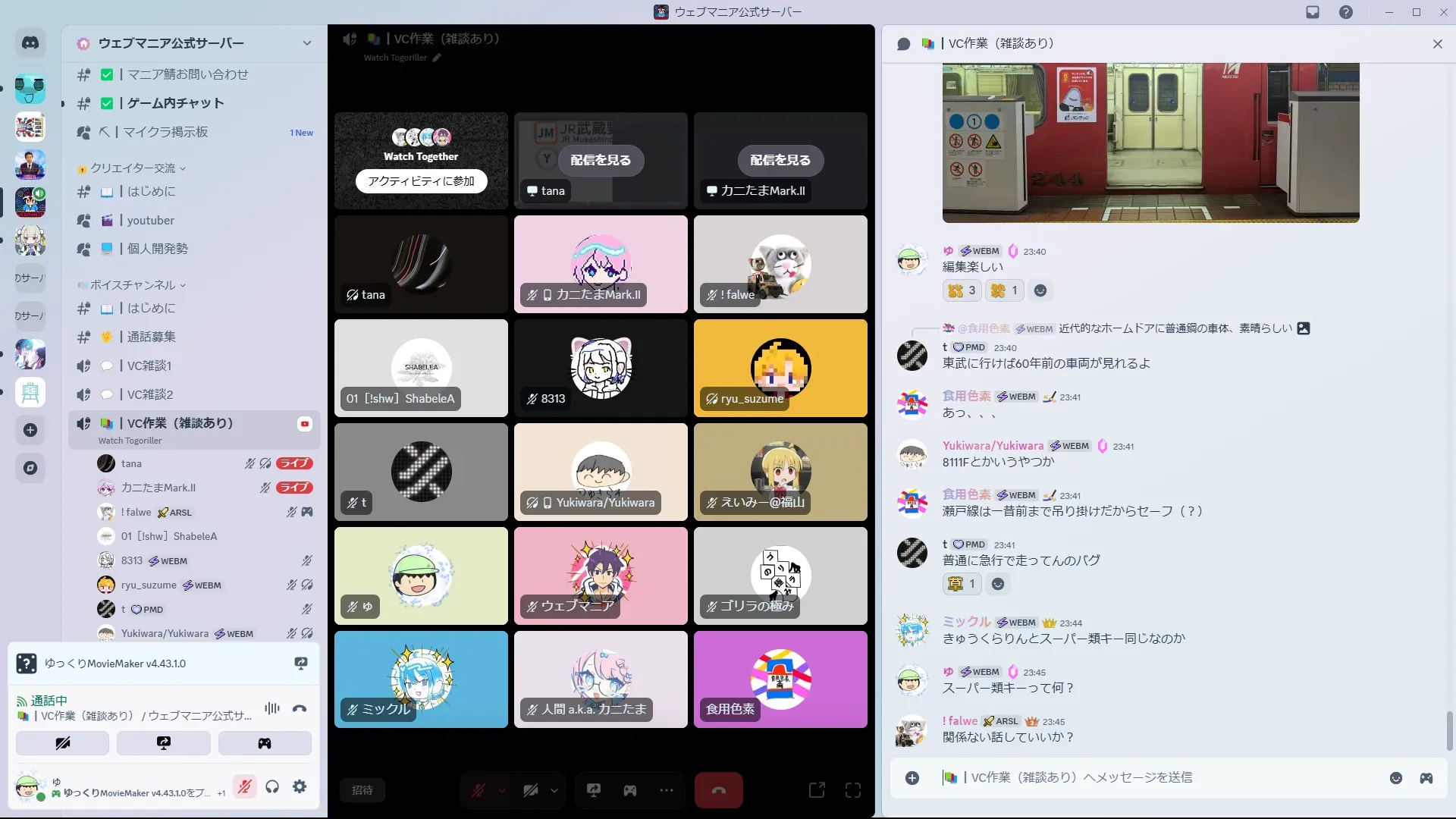Click the message input field
Screen dimensions: 1456x819
coord(1137,778)
